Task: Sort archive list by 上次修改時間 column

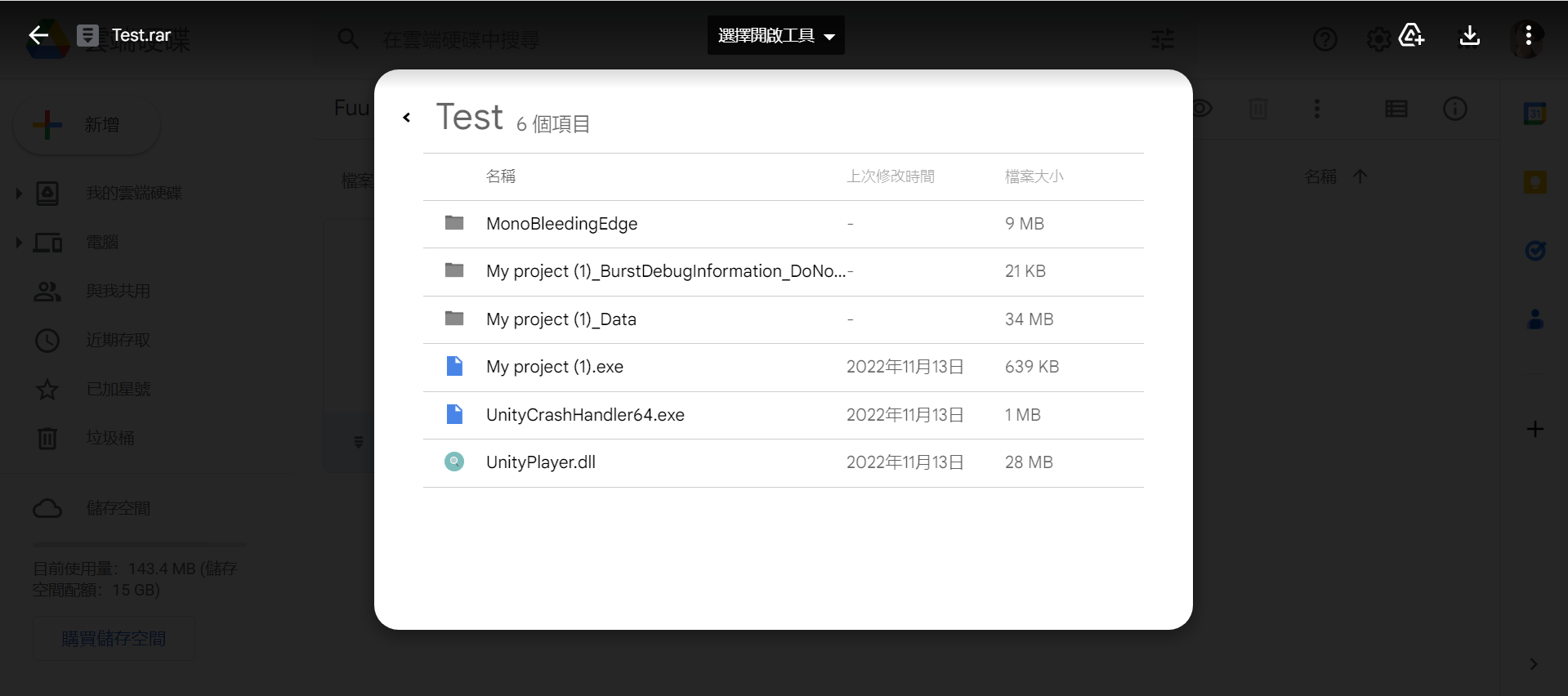Action: click(x=891, y=176)
